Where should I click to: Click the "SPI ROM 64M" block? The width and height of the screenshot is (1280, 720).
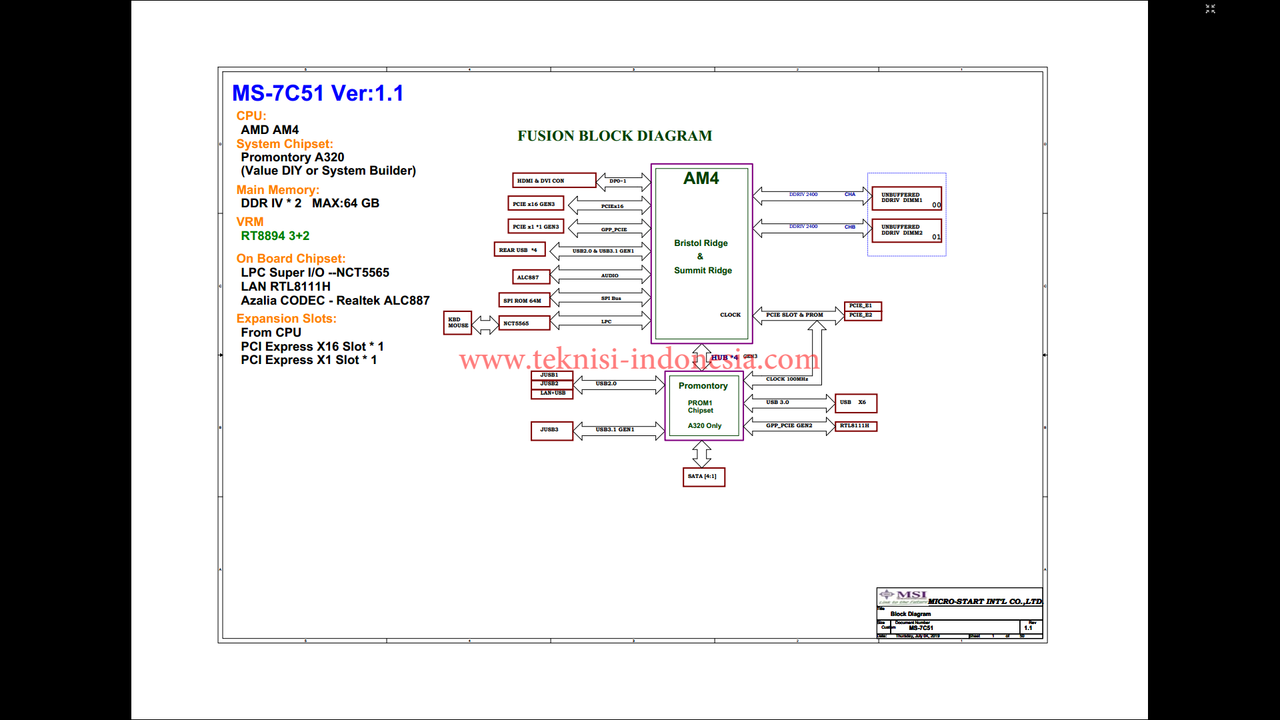click(522, 300)
